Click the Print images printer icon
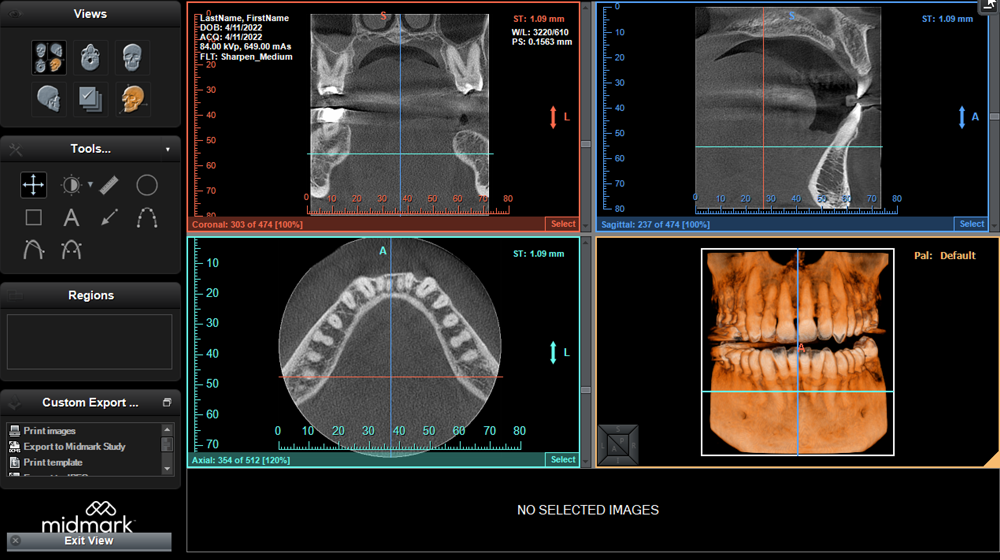The height and width of the screenshot is (560, 1000). (15, 431)
